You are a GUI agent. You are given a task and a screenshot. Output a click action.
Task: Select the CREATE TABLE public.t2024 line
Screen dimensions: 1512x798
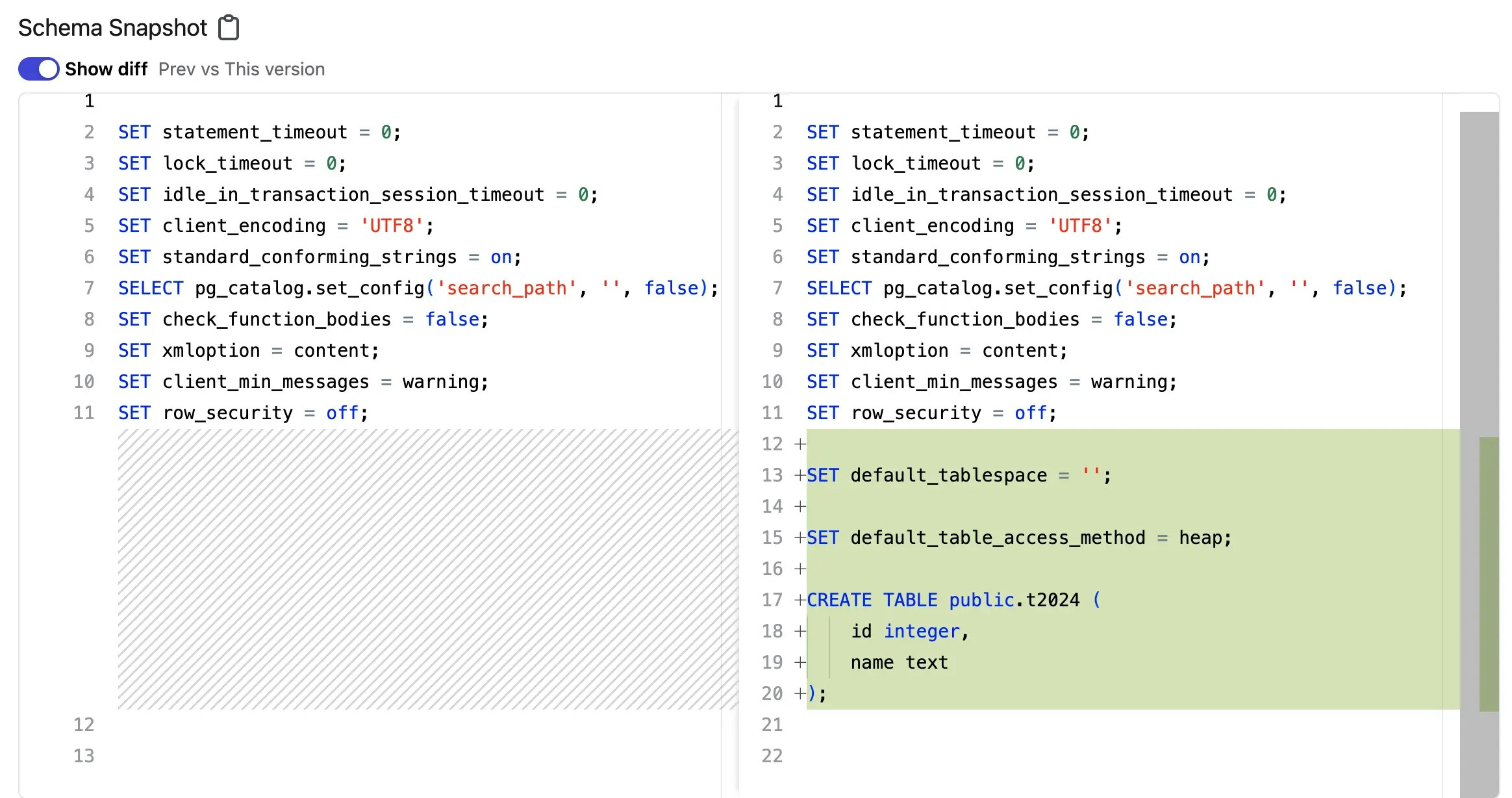point(952,599)
